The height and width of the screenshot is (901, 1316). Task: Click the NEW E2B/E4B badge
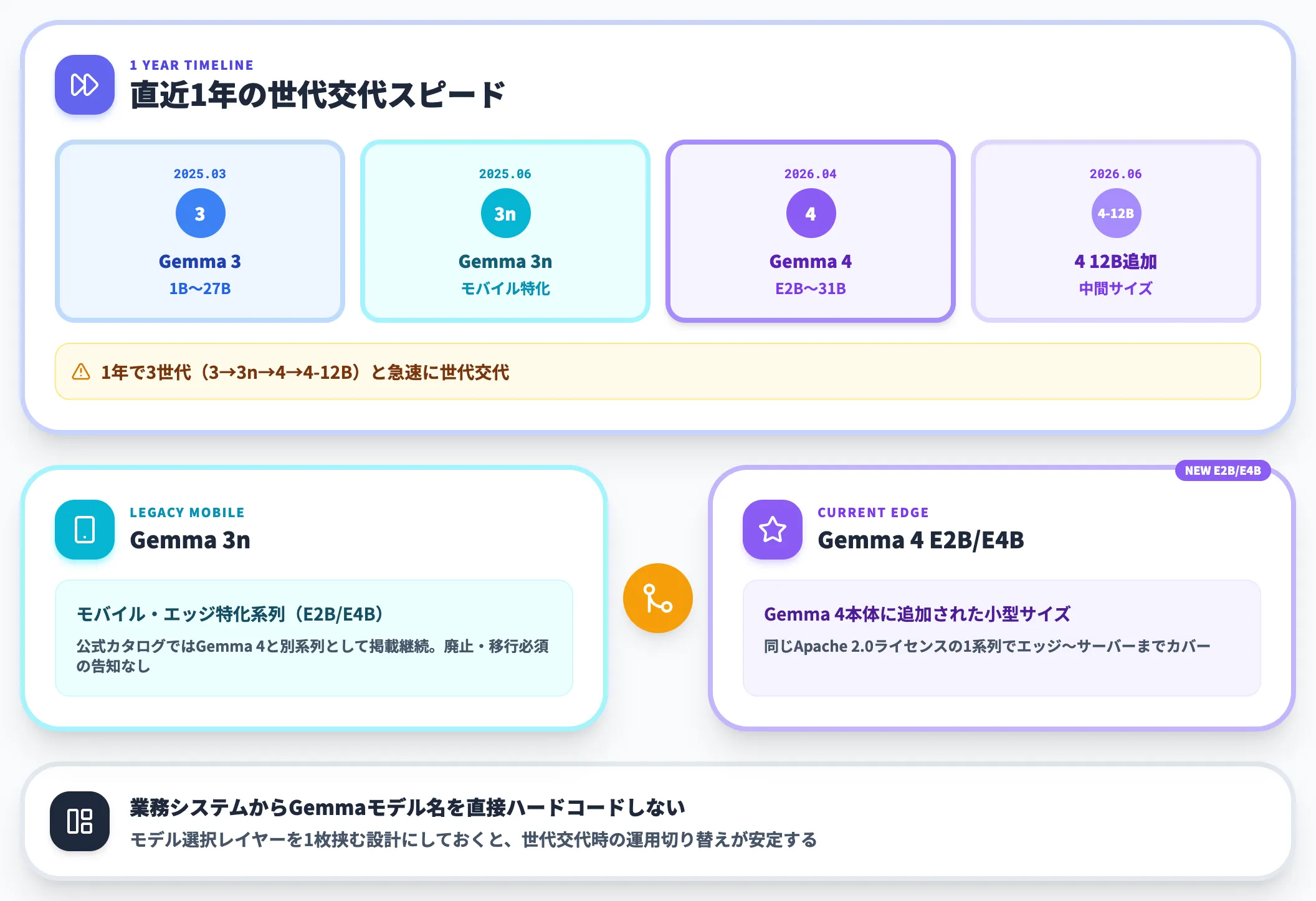click(1223, 470)
